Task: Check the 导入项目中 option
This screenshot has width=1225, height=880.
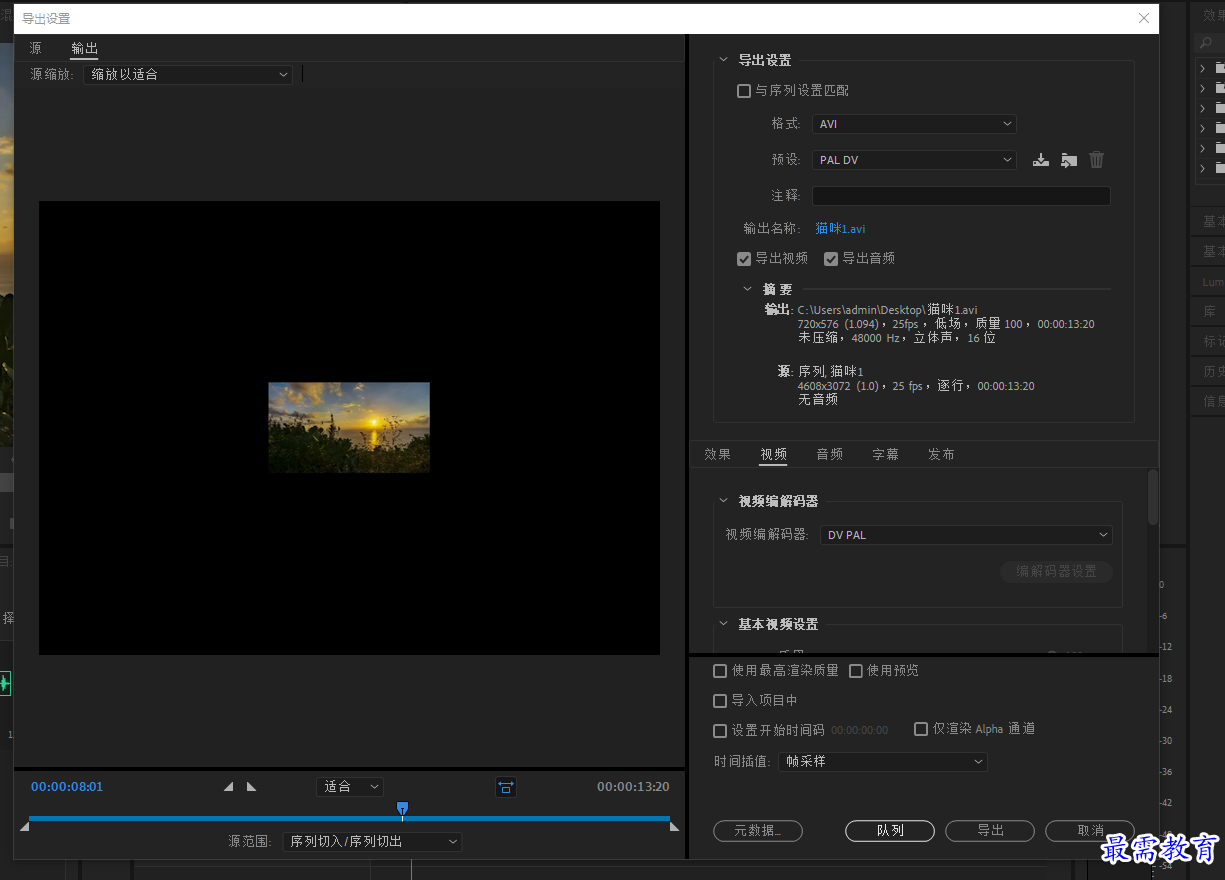Action: click(720, 701)
